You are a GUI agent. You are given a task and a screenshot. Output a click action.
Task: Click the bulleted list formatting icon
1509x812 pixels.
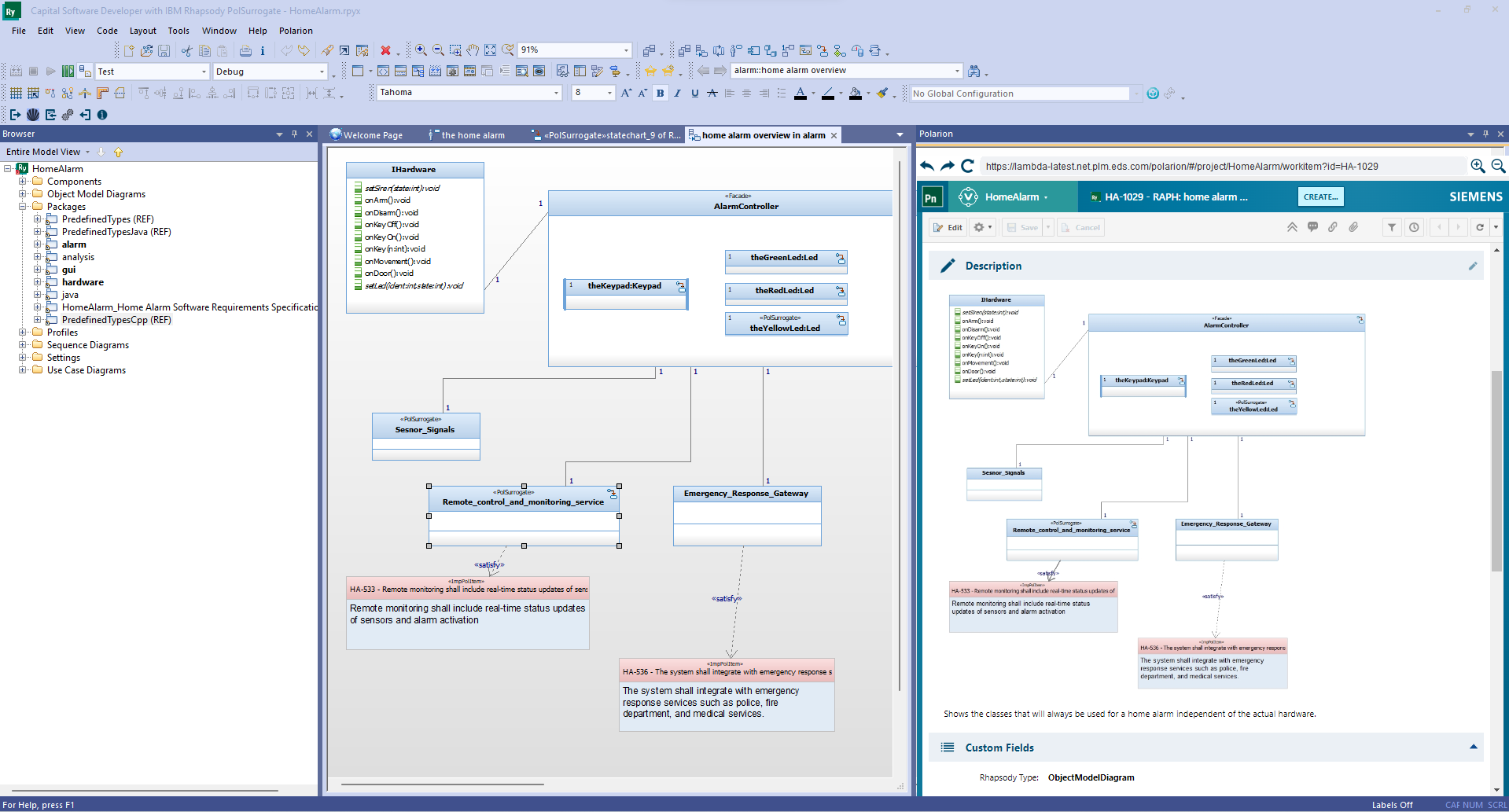[781, 93]
